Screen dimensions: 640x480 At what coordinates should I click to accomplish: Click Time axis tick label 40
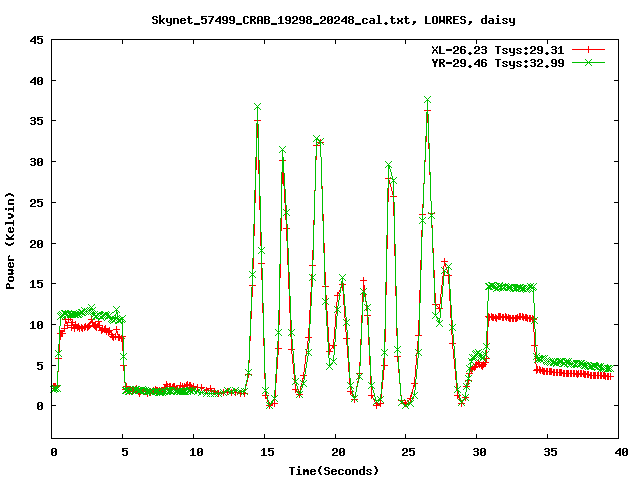point(621,452)
